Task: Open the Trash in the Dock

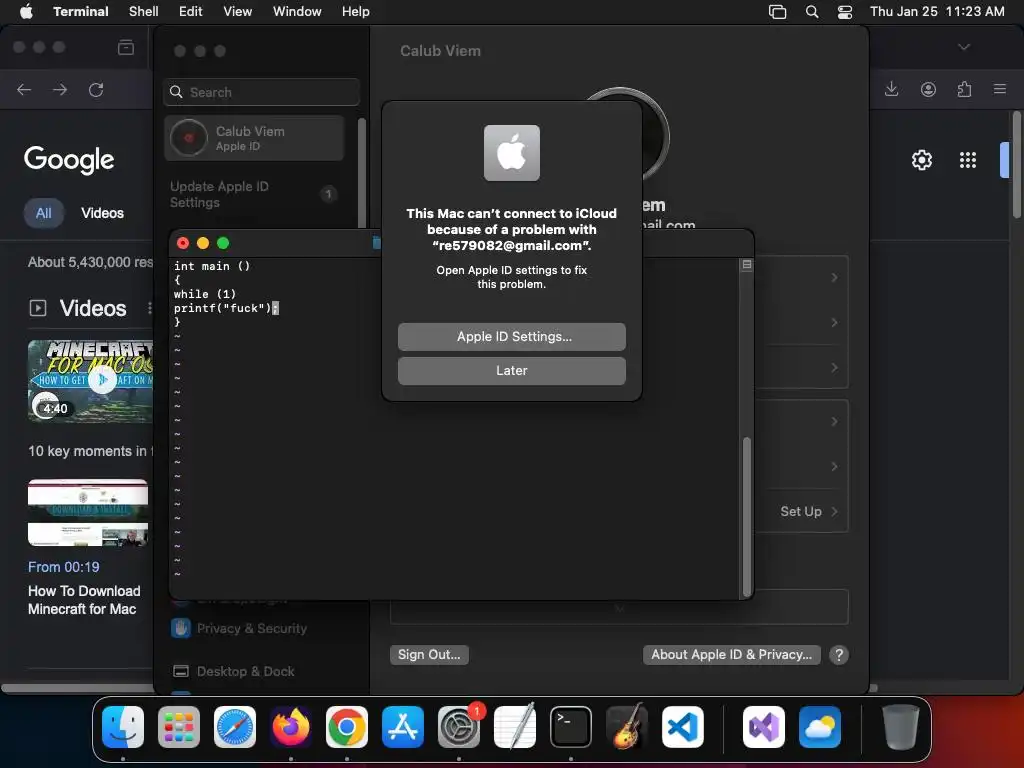Action: pos(901,727)
